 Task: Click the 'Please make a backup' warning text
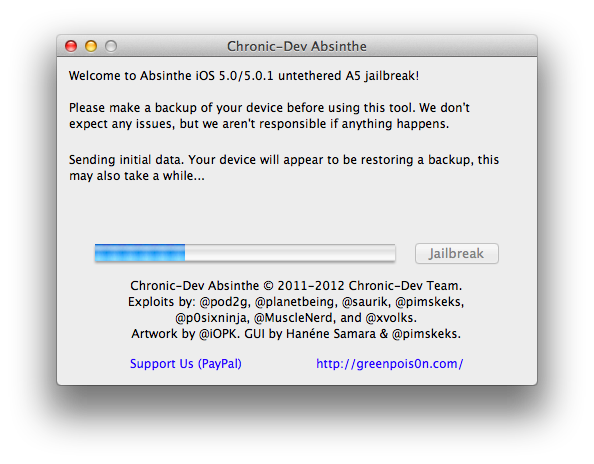tap(269, 116)
